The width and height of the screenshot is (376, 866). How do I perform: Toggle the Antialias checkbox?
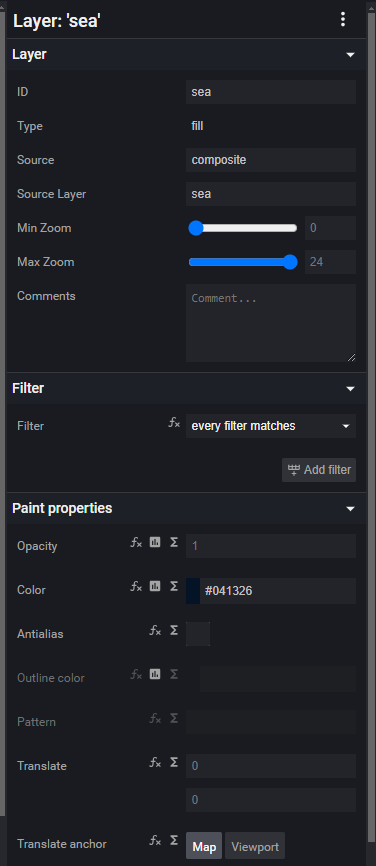pyautogui.click(x=198, y=634)
